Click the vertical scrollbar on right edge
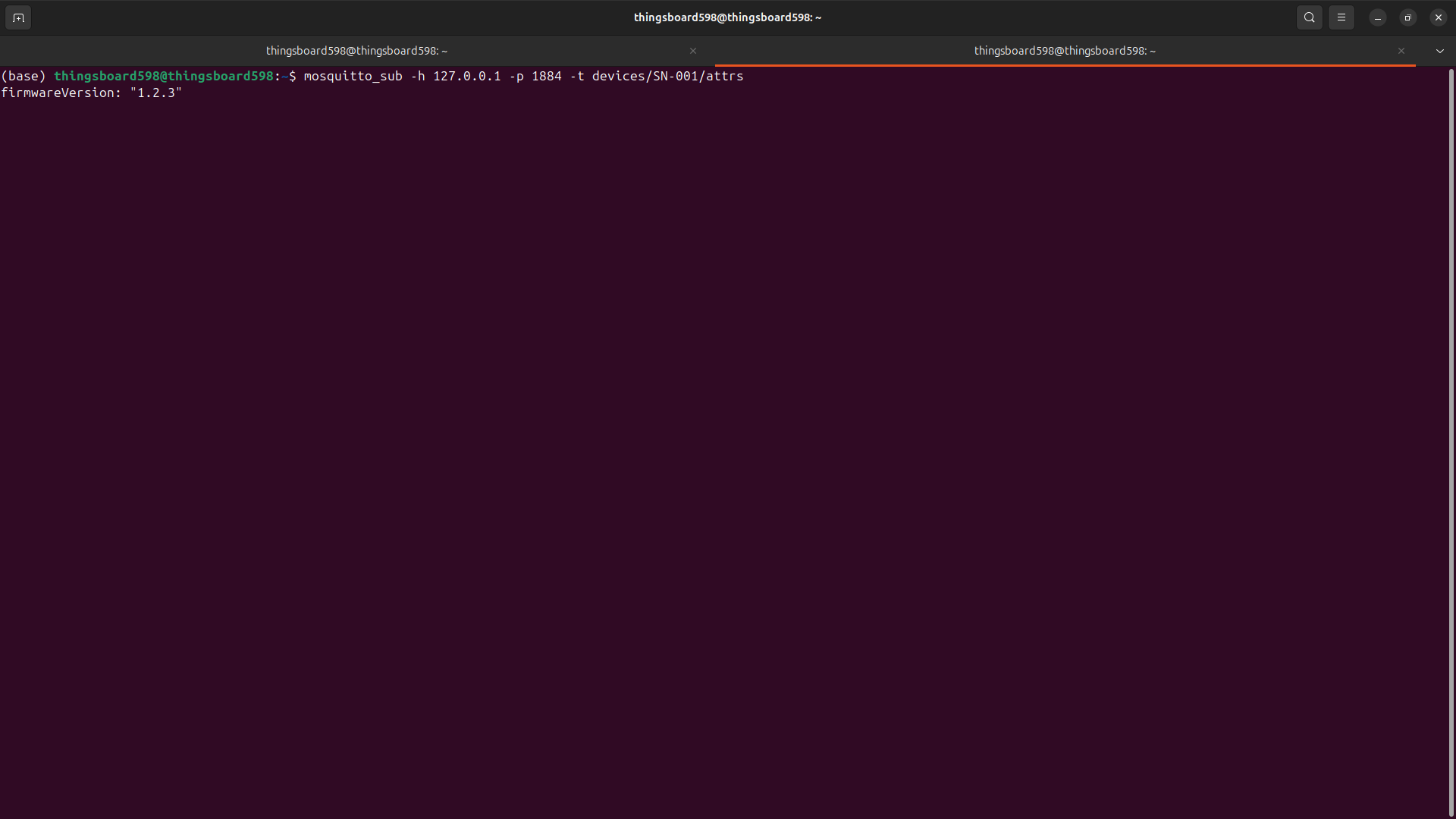The image size is (1456, 819). point(1451,440)
